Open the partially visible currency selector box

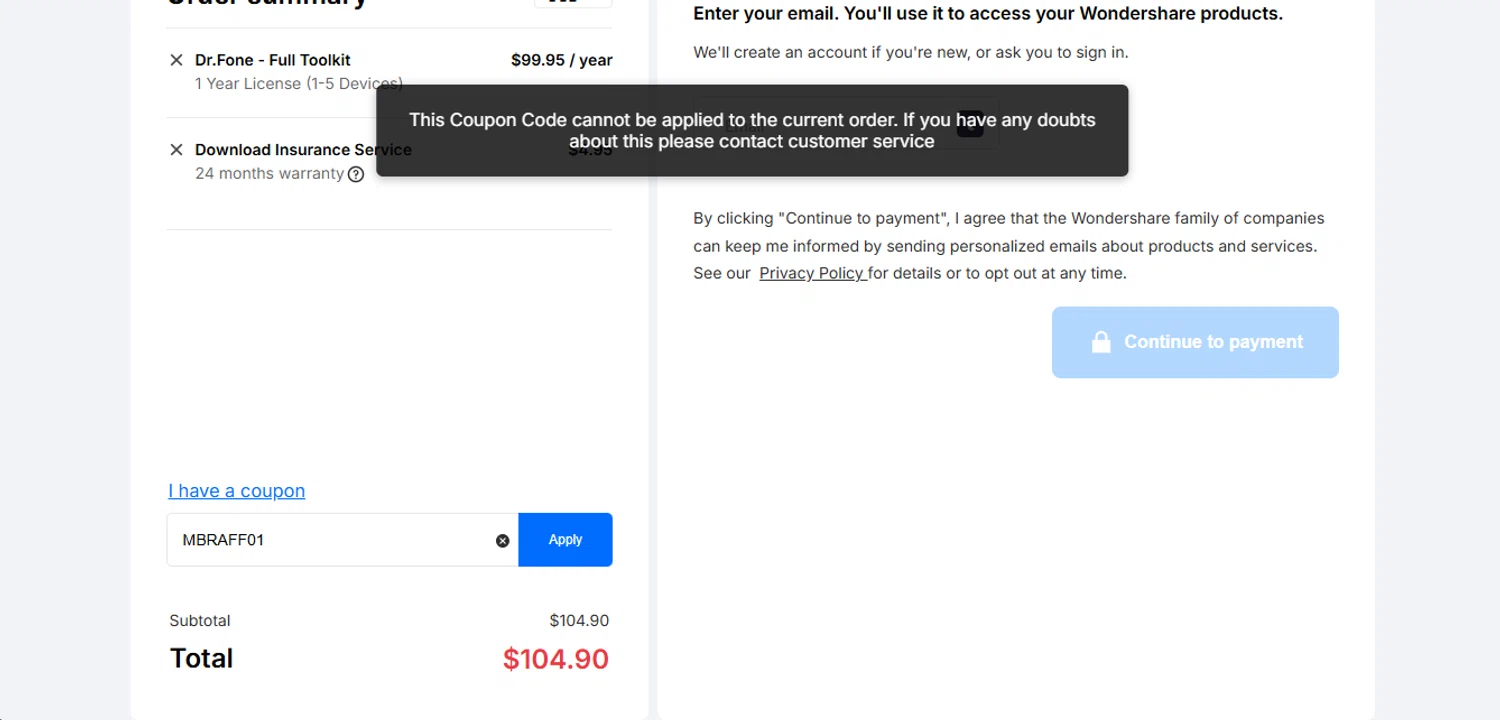tap(573, 3)
